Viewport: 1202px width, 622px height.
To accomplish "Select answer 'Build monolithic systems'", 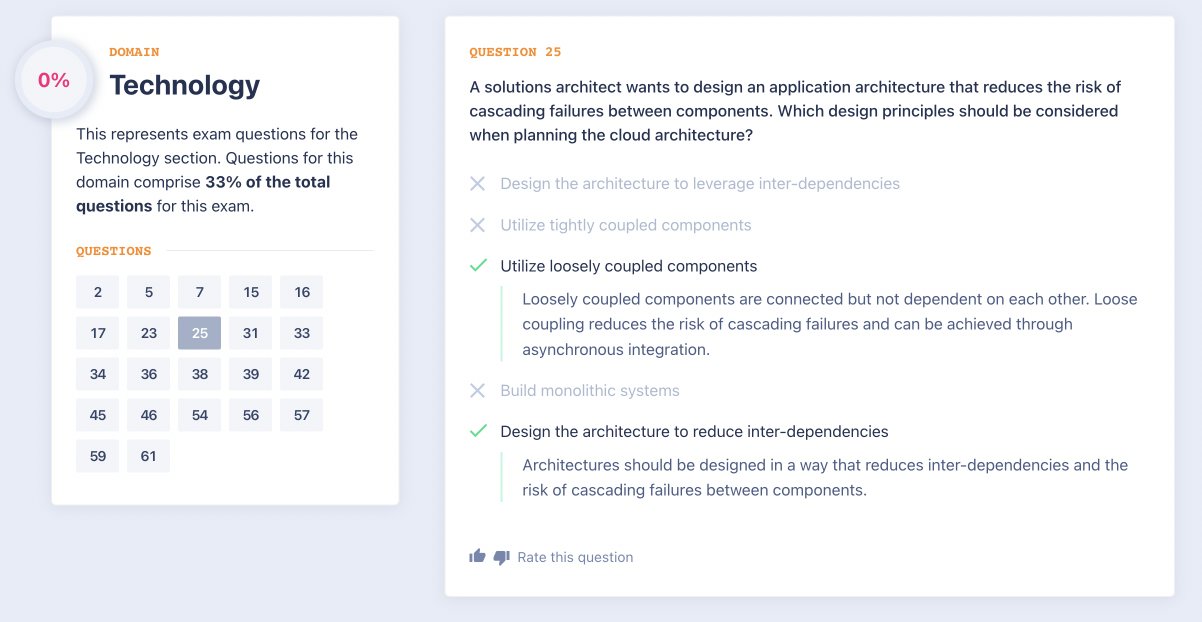I will pyautogui.click(x=589, y=391).
